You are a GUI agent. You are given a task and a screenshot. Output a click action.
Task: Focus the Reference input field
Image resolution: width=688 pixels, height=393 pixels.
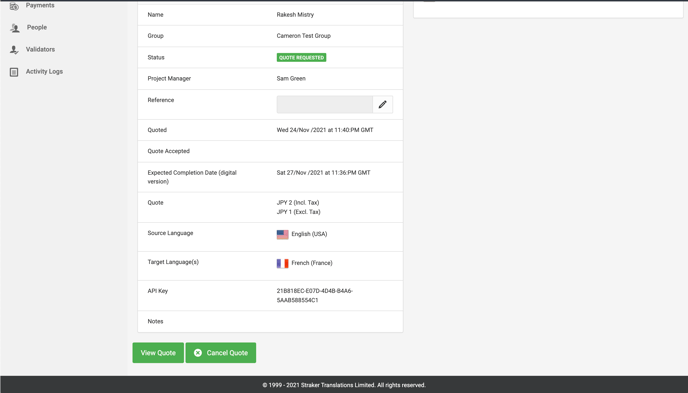(325, 104)
